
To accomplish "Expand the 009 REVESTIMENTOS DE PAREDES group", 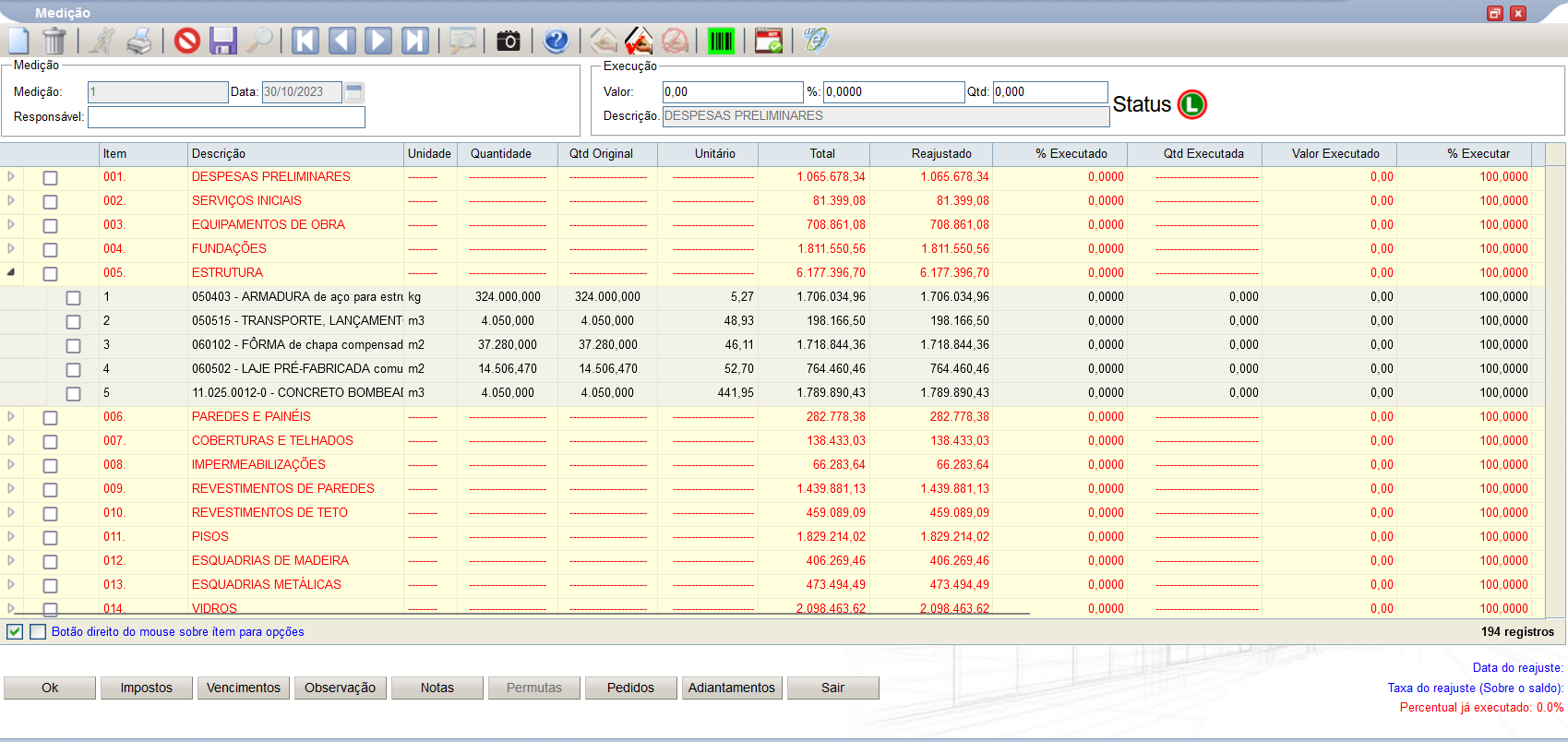I will click(11, 488).
